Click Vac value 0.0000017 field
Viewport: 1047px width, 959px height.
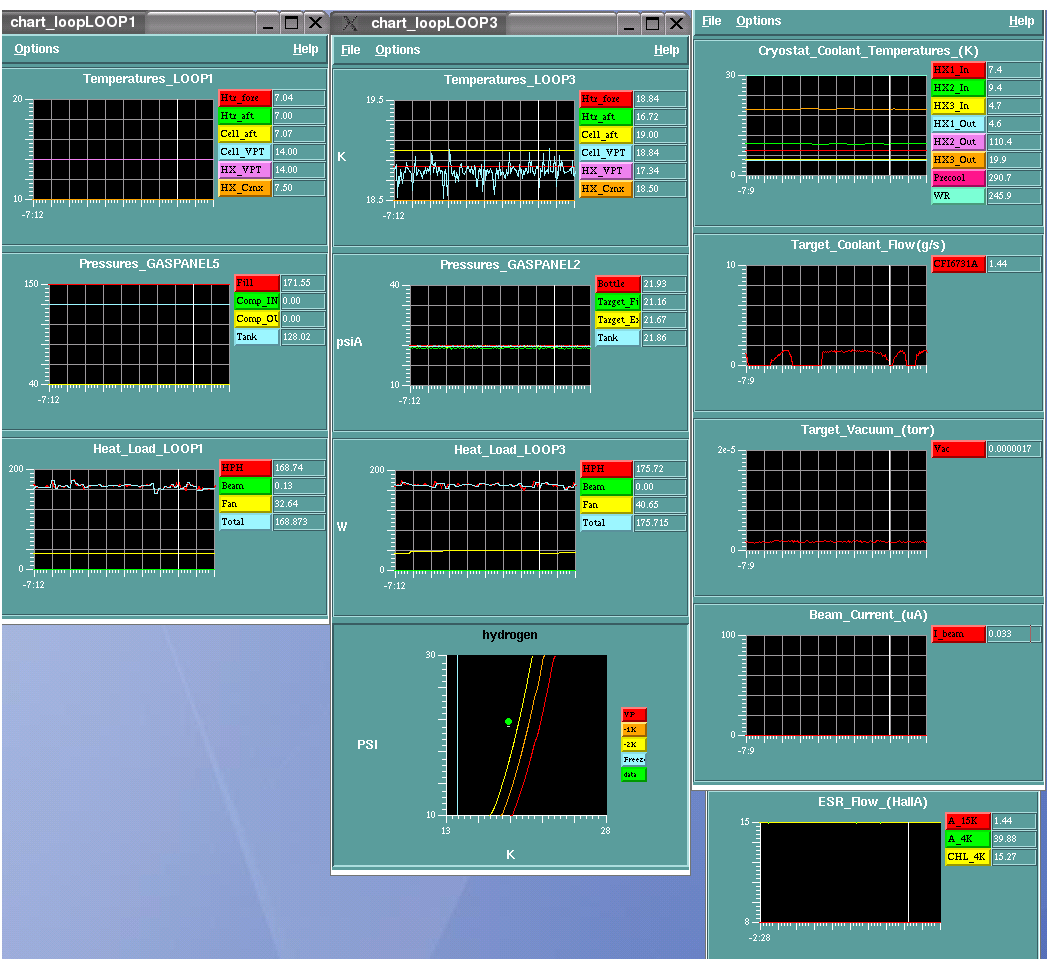point(1014,449)
